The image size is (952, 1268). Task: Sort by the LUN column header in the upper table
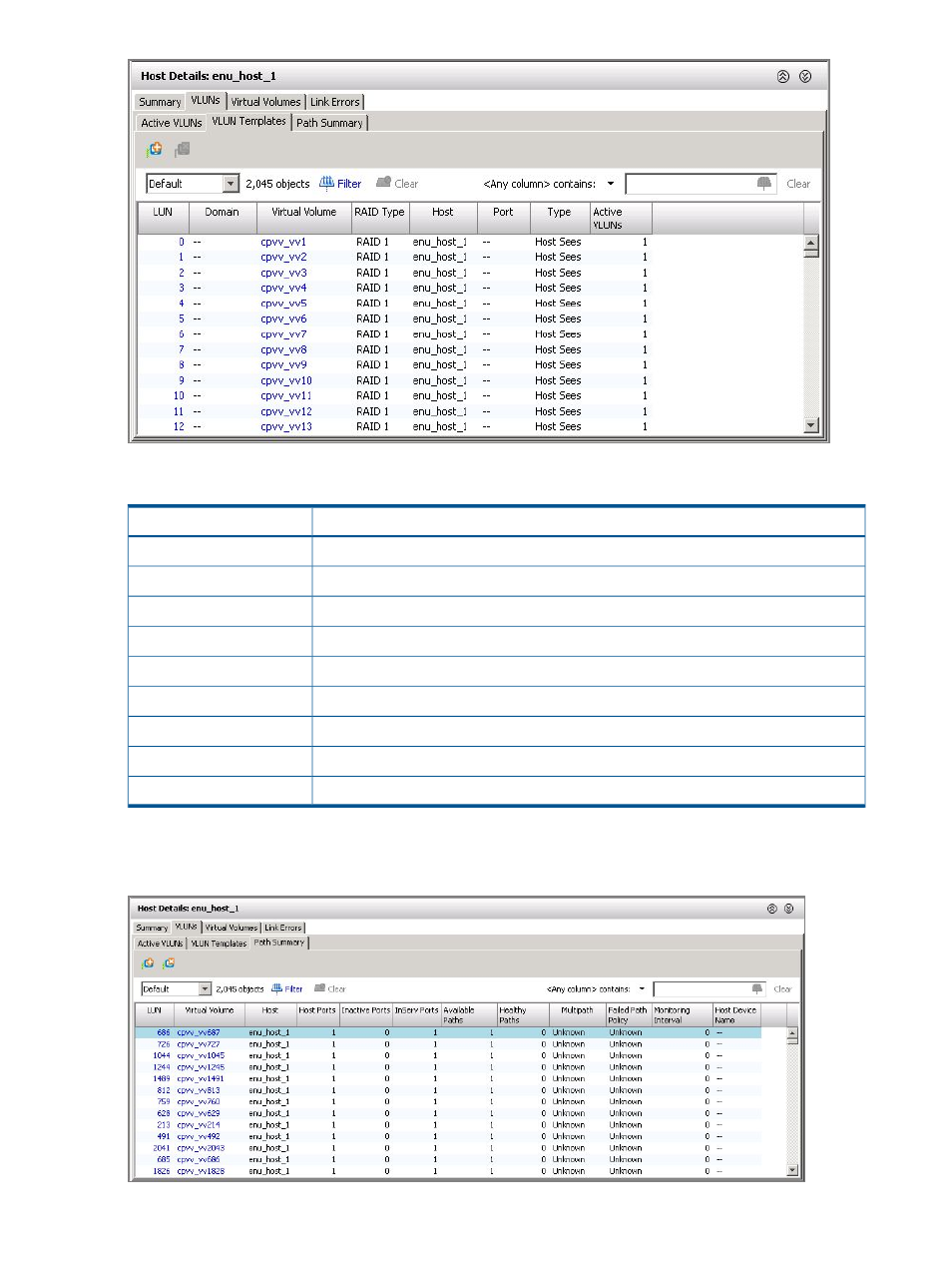163,218
